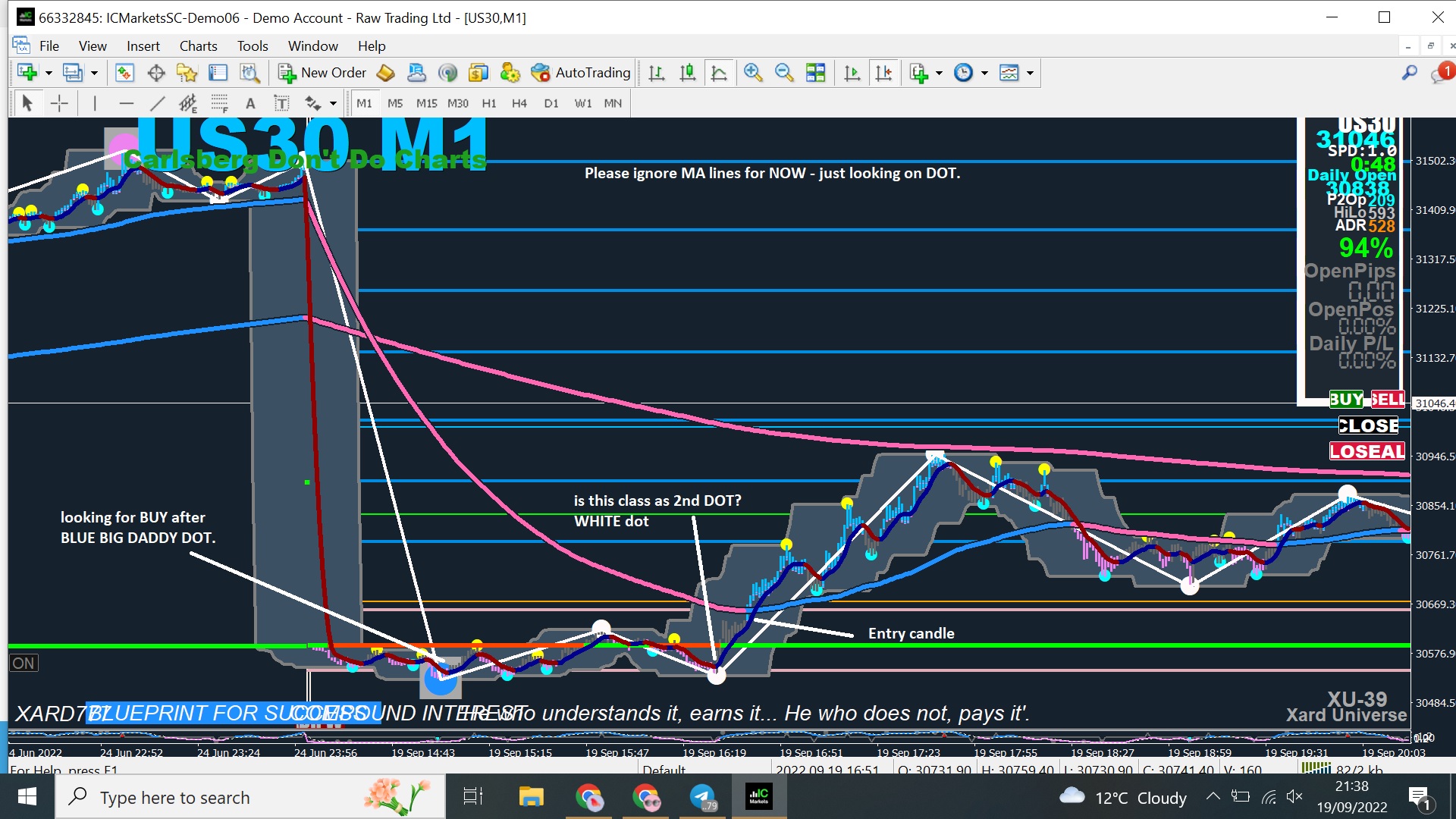Draw a trendline with the diagonal tool
This screenshot has height=819, width=1456.
157,103
